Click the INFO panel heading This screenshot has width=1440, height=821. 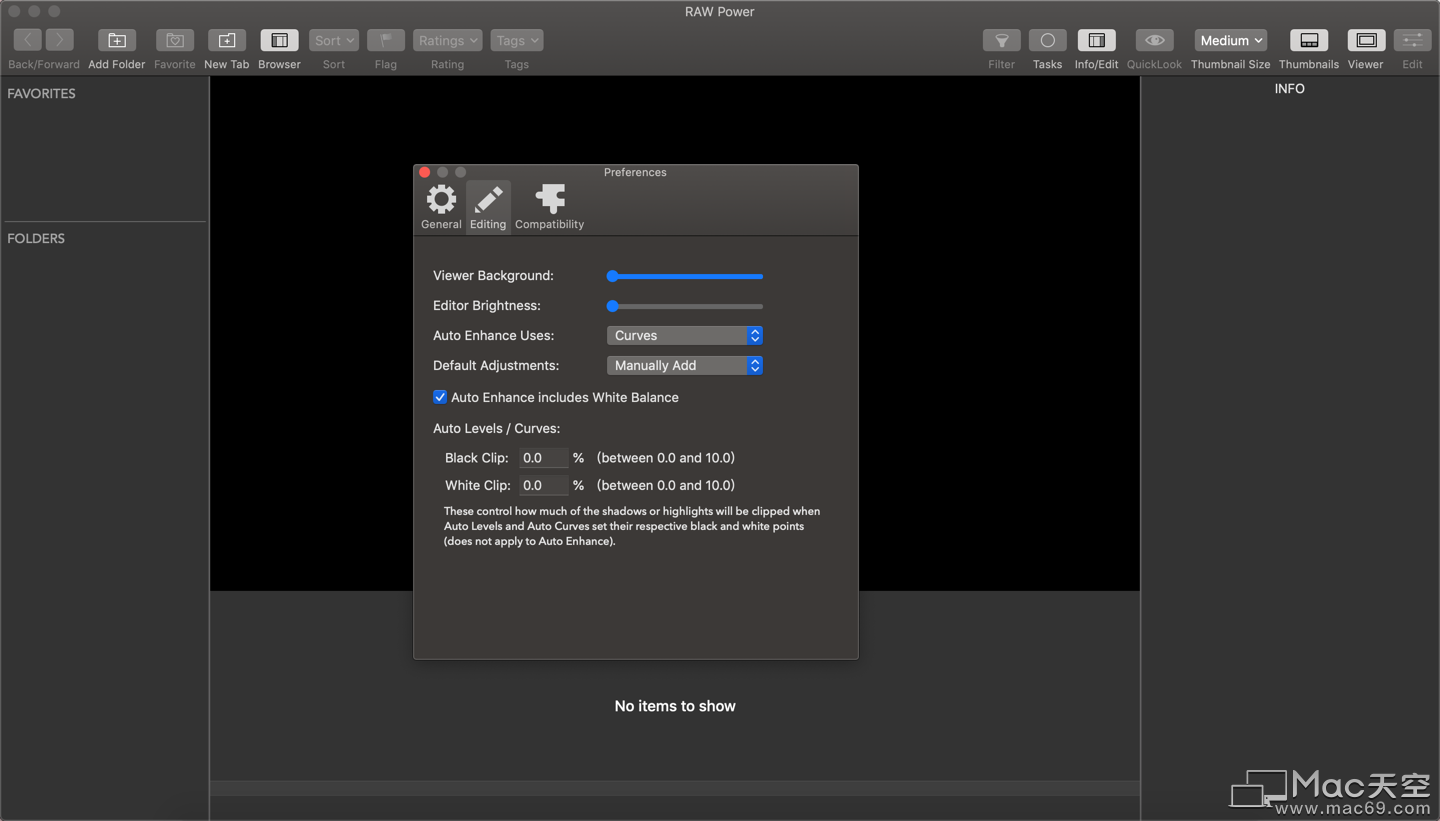tap(1290, 88)
